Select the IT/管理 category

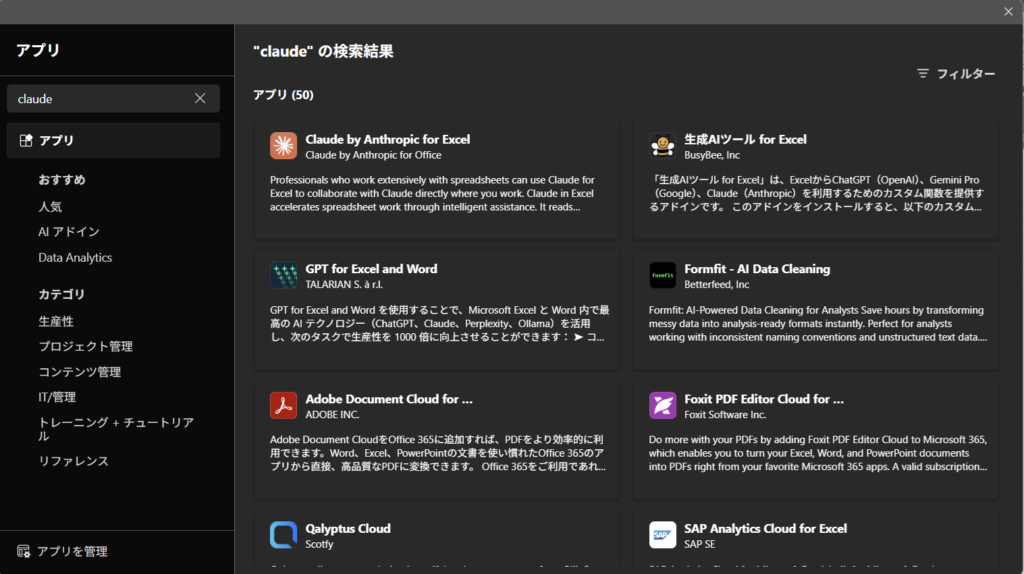57,397
